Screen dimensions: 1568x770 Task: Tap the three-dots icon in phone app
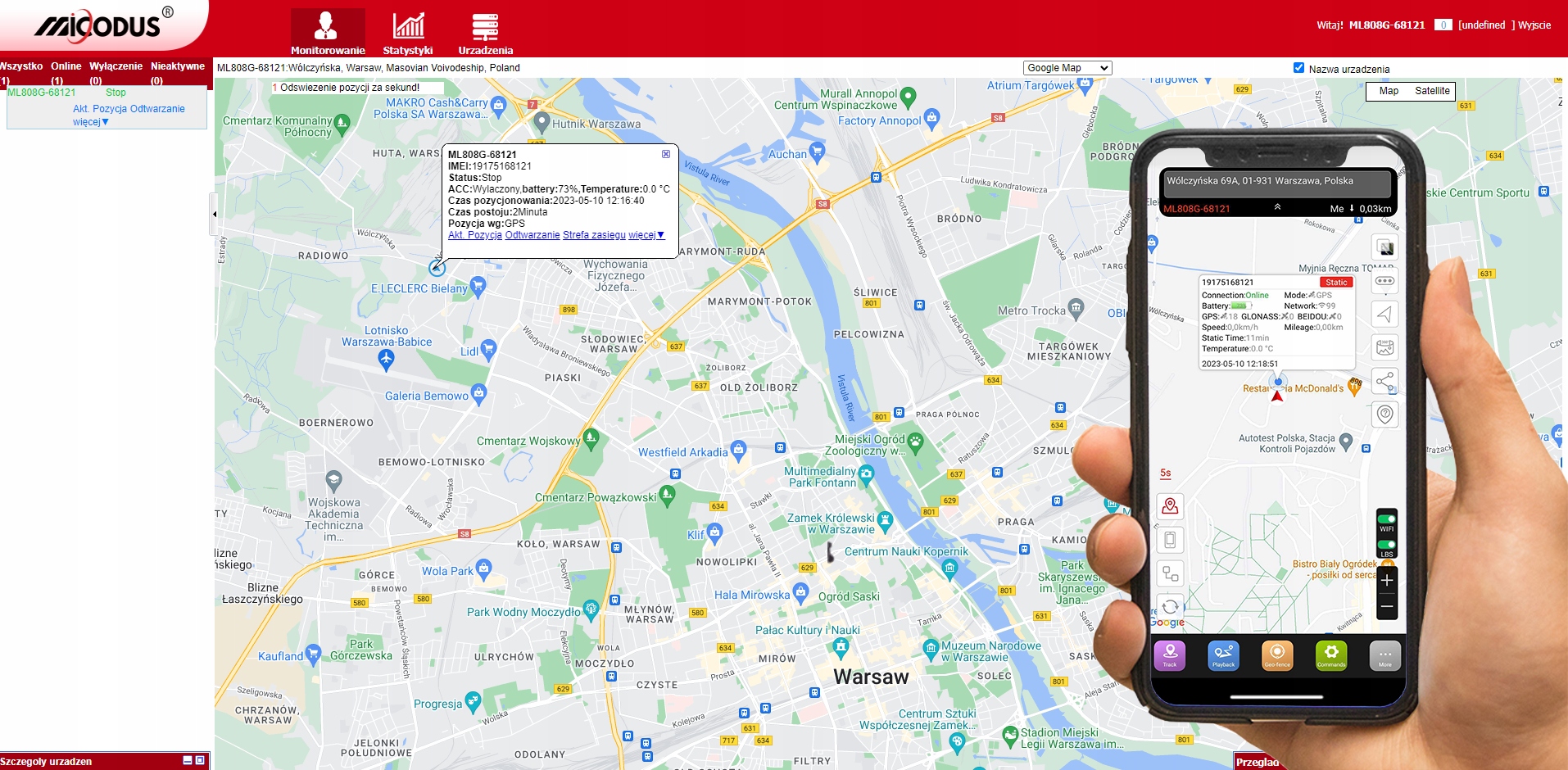[x=1385, y=281]
